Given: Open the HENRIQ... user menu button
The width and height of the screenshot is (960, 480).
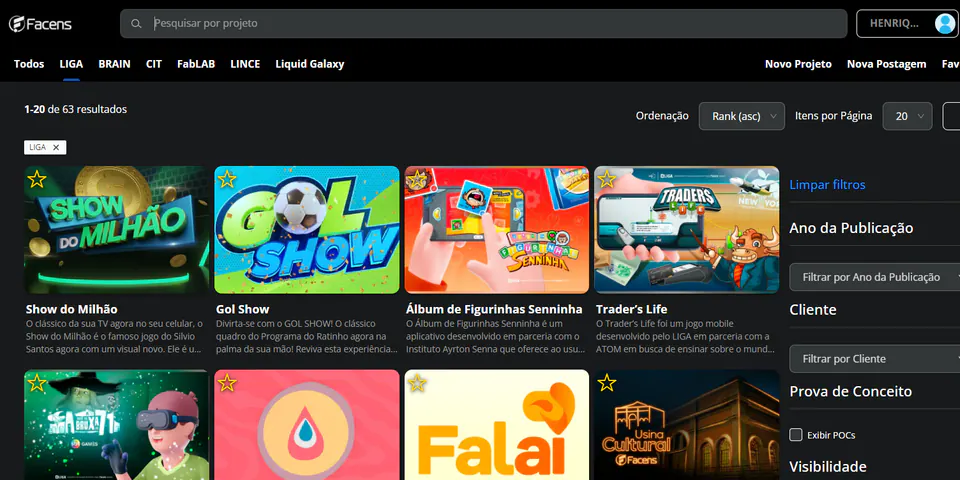Looking at the screenshot, I should point(908,24).
